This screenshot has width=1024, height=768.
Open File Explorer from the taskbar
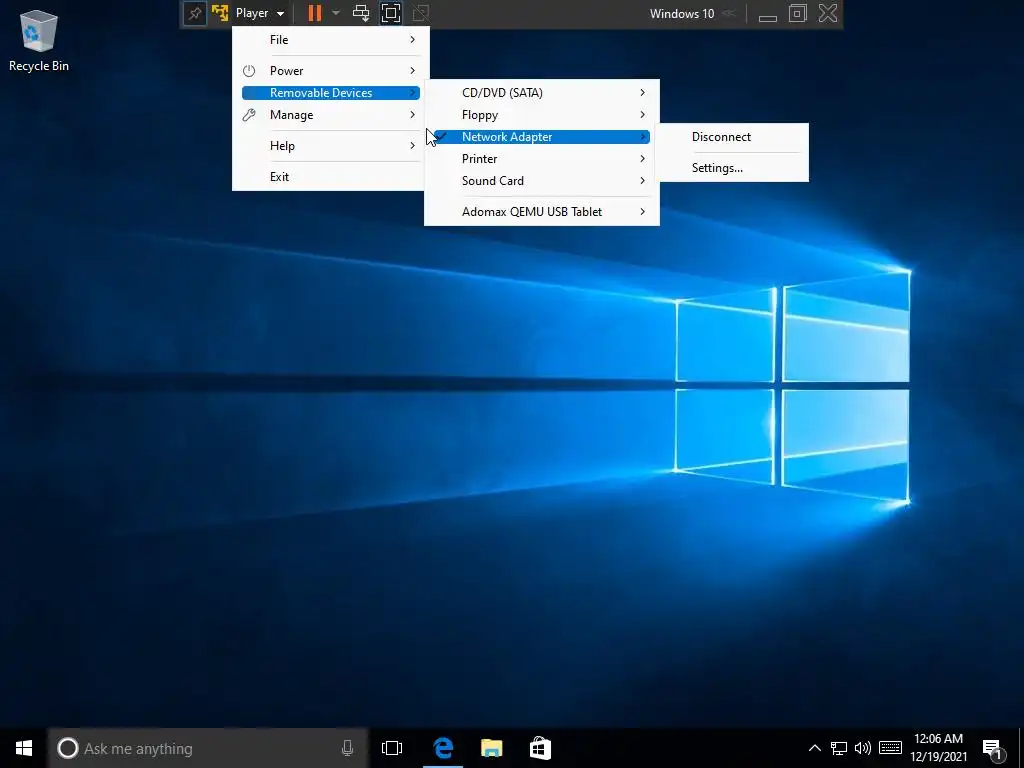pos(492,748)
